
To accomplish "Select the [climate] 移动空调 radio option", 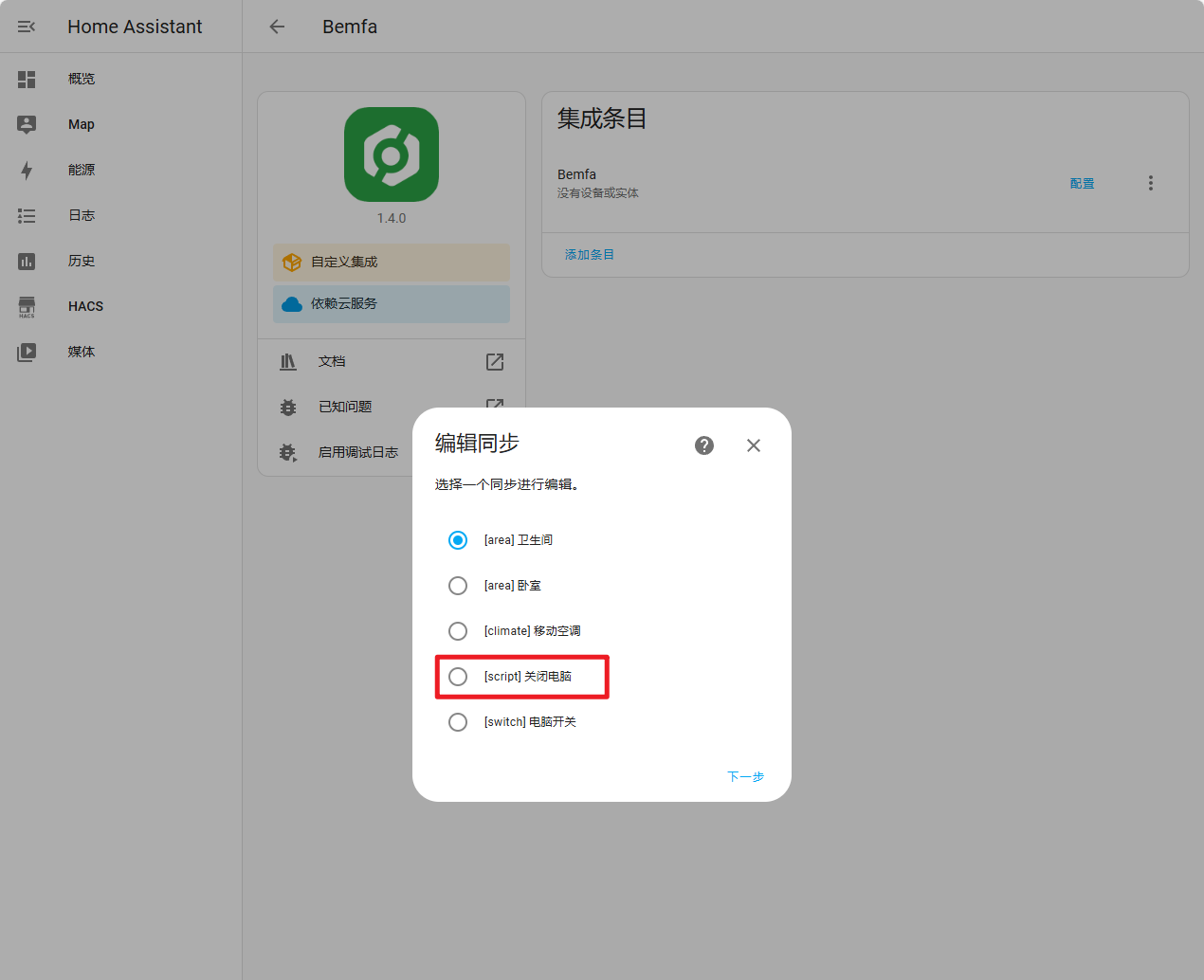I will coord(458,631).
